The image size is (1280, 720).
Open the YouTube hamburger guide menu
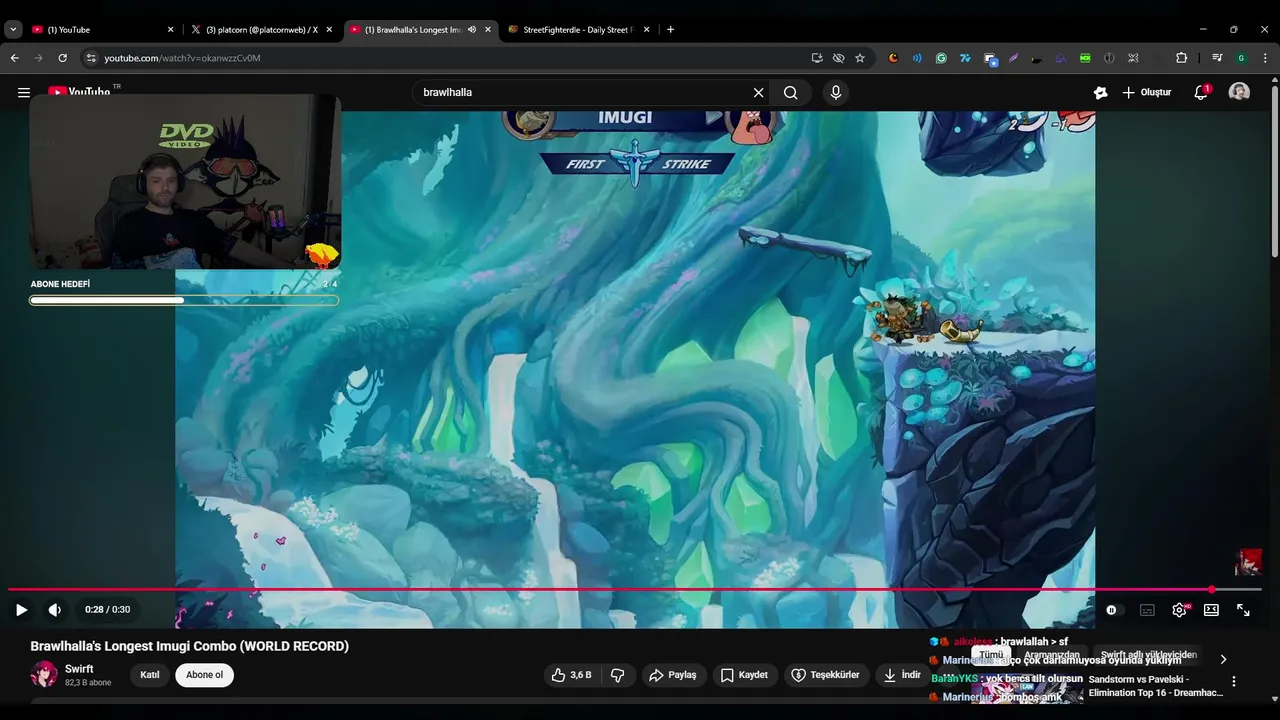tap(24, 93)
